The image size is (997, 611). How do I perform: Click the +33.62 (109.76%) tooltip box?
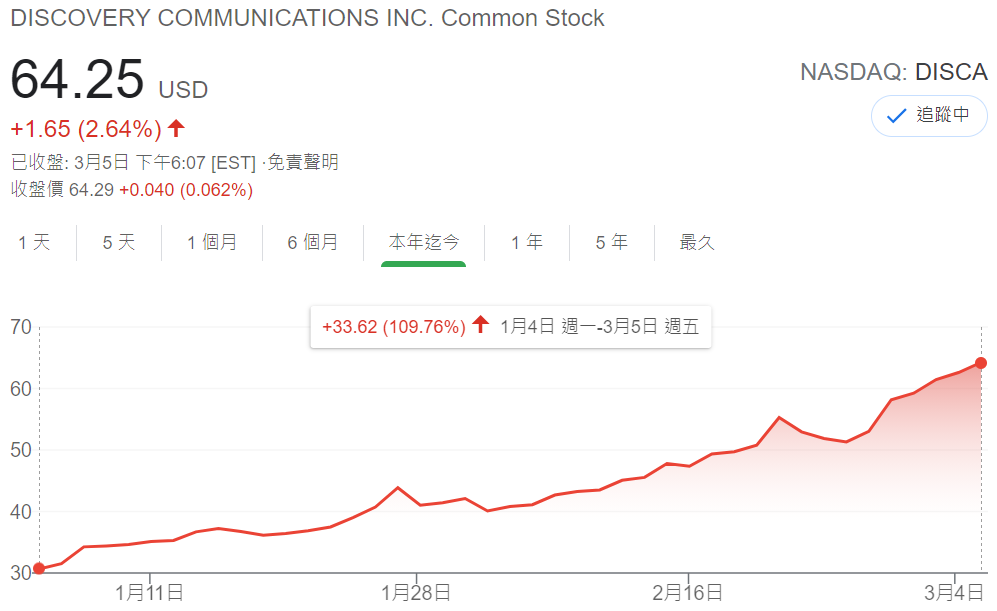coord(511,327)
